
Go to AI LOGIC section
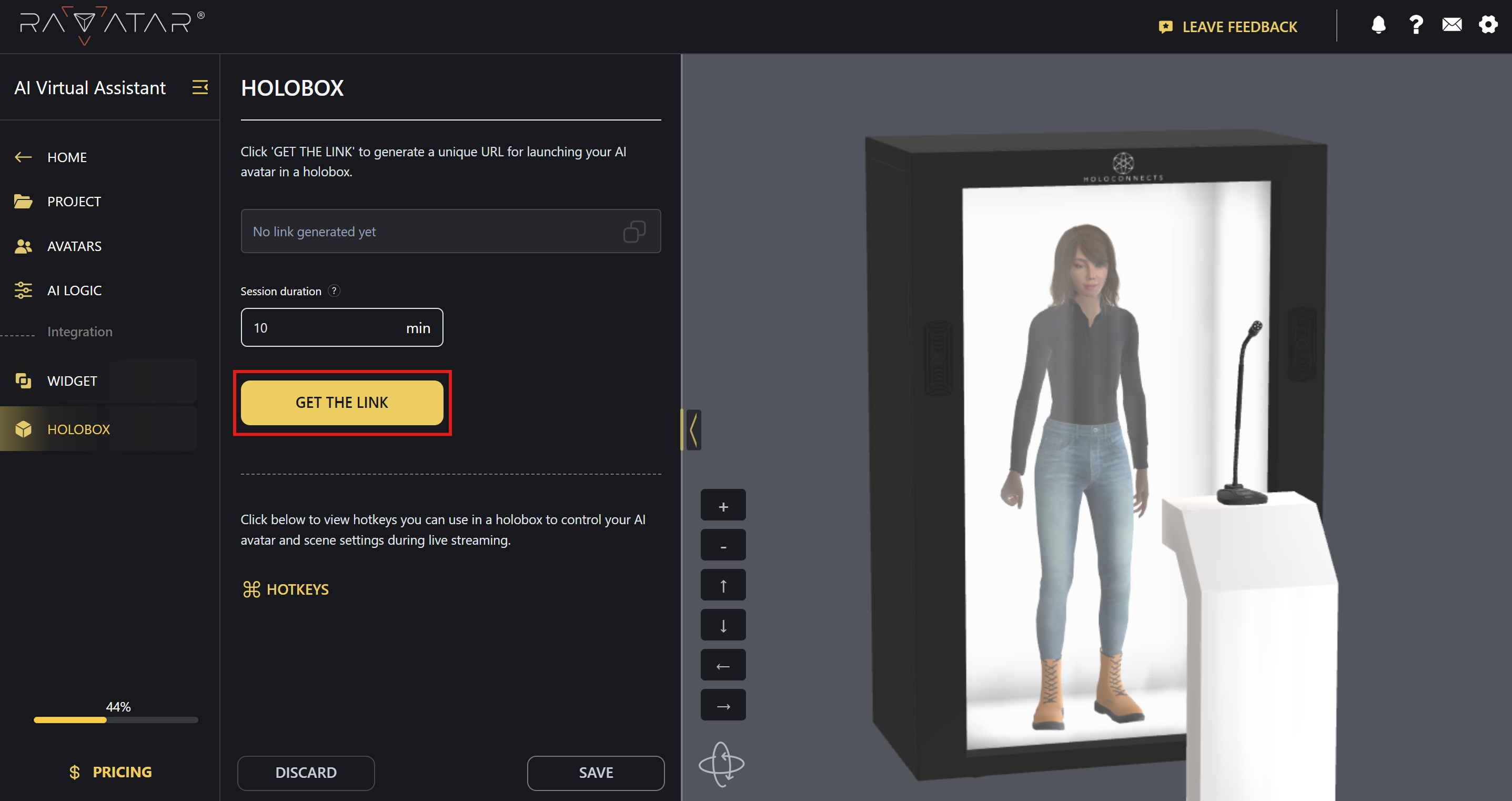[74, 291]
